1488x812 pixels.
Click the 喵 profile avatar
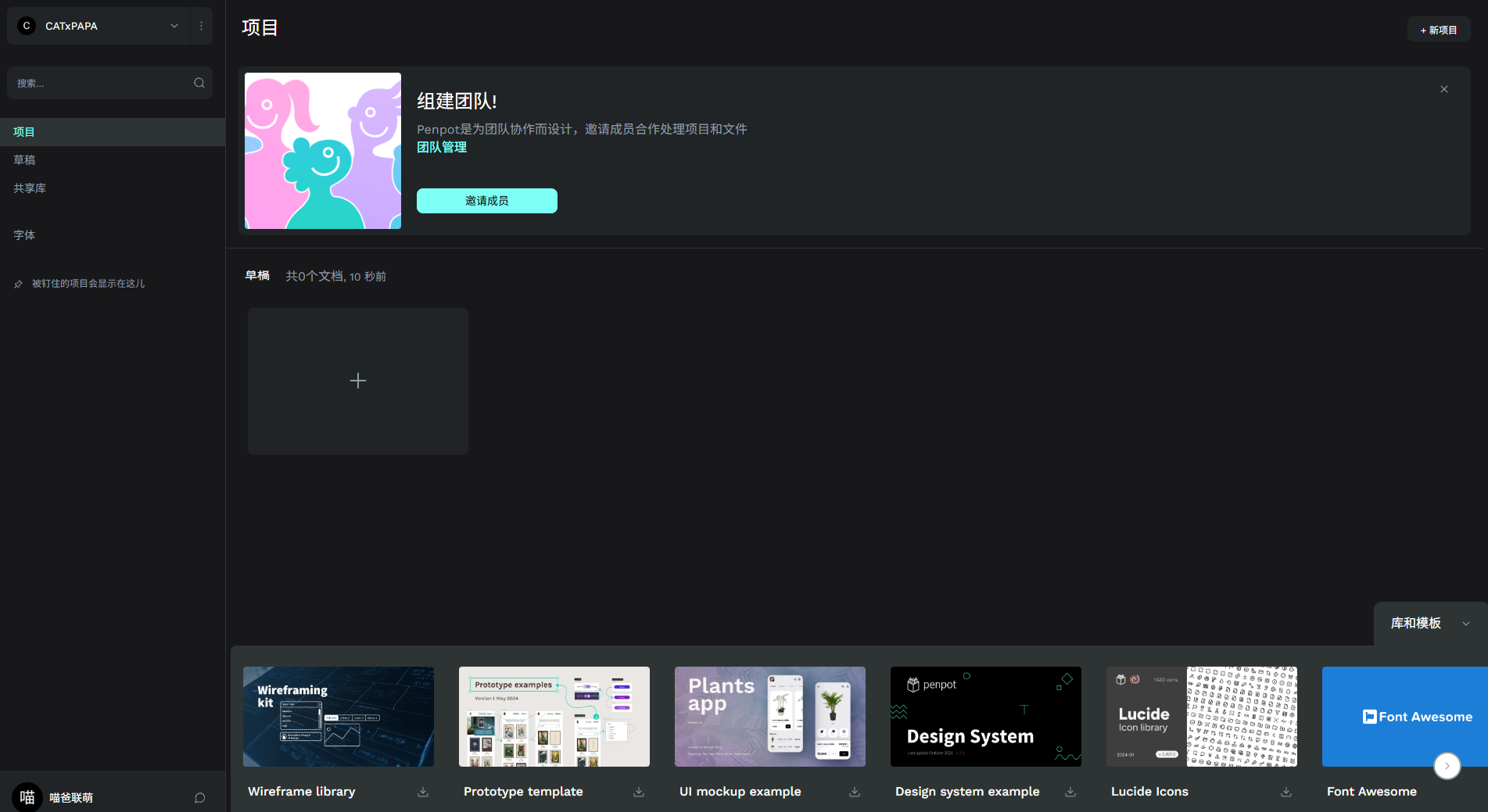click(x=27, y=797)
